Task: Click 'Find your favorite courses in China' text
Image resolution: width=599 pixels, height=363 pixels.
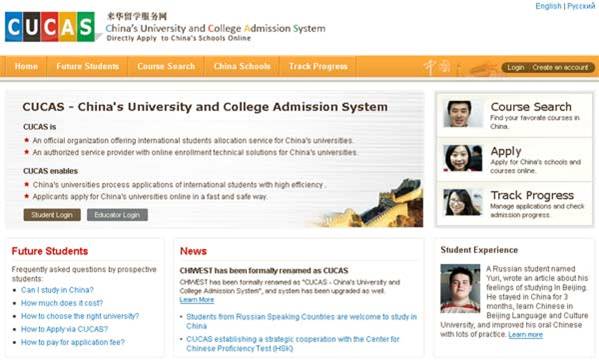Action: click(535, 122)
